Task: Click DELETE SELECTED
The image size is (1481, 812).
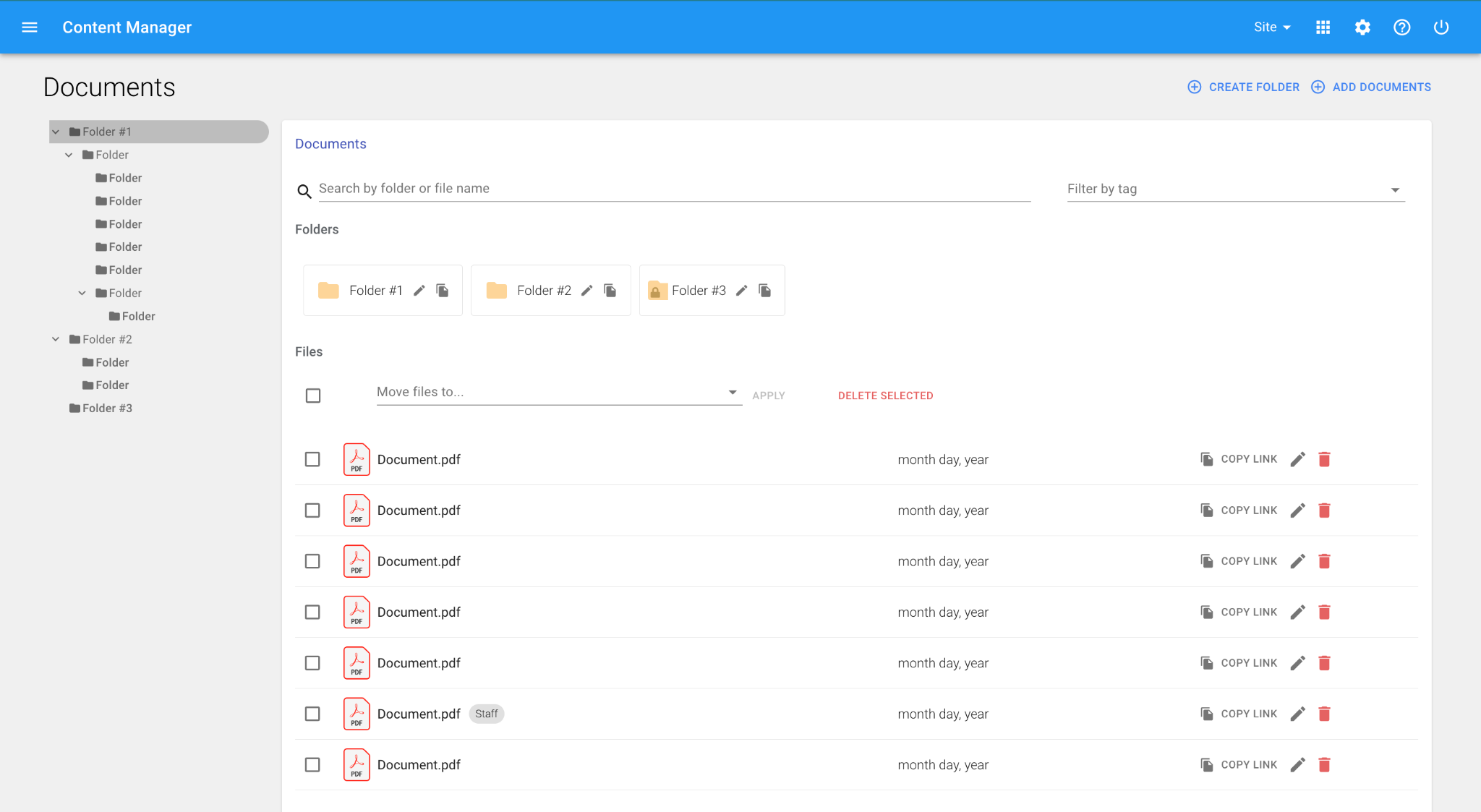Action: tap(885, 396)
